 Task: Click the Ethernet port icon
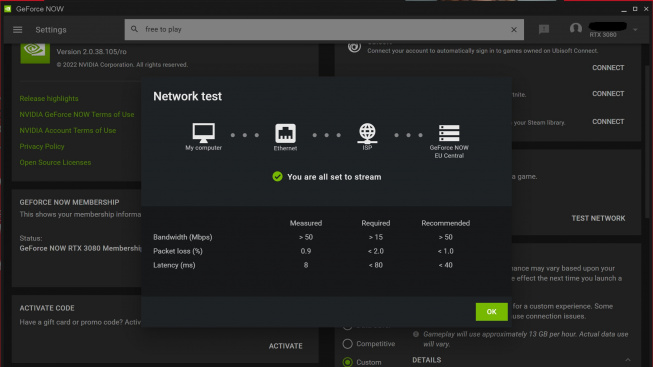[285, 133]
